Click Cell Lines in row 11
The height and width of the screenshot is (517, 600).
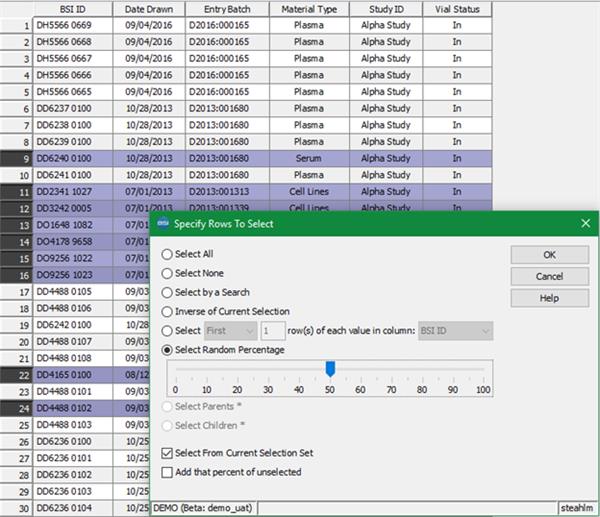click(309, 192)
